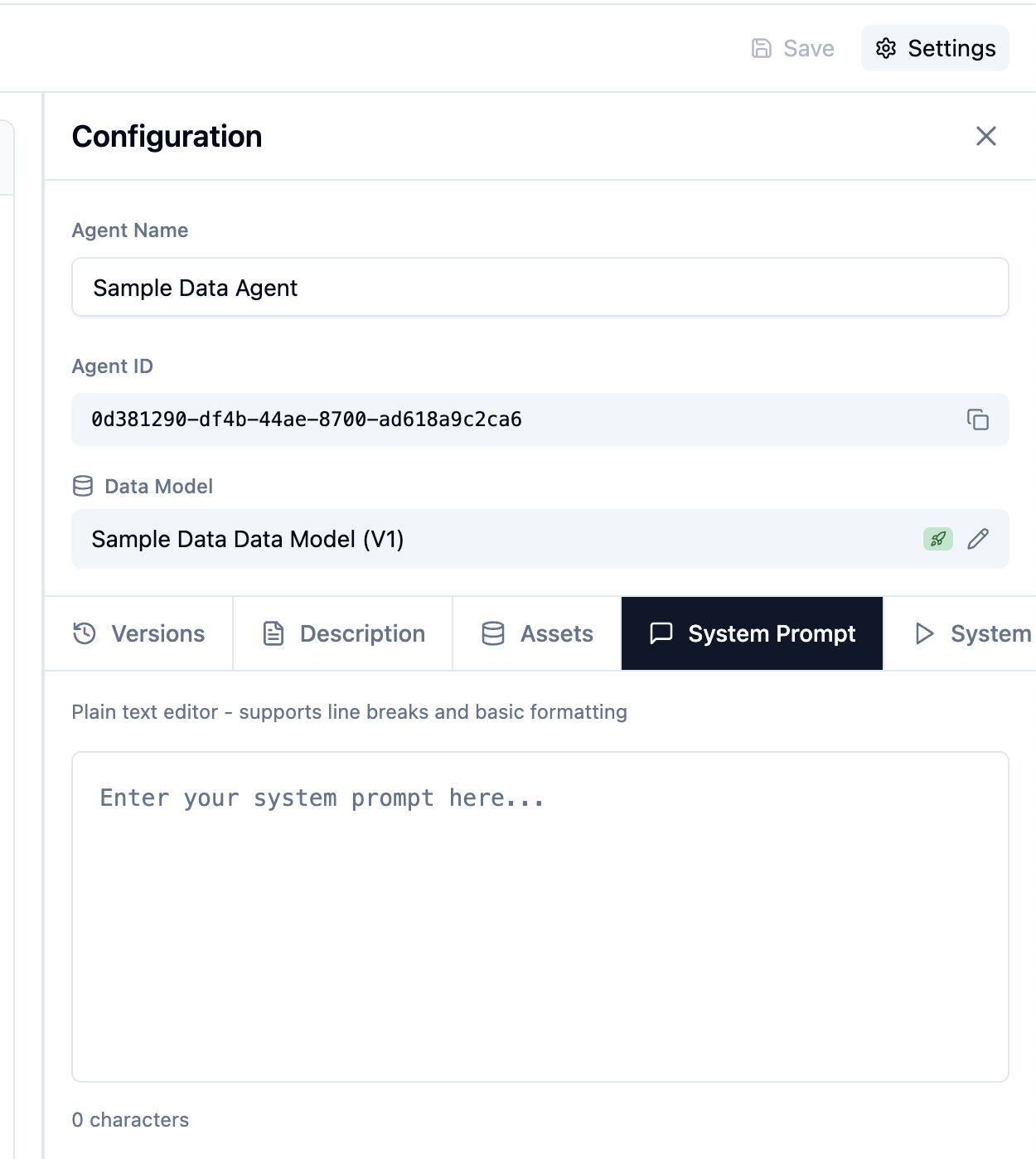This screenshot has width=1036, height=1159.
Task: Click the gear icon in the Settings button
Action: (887, 48)
